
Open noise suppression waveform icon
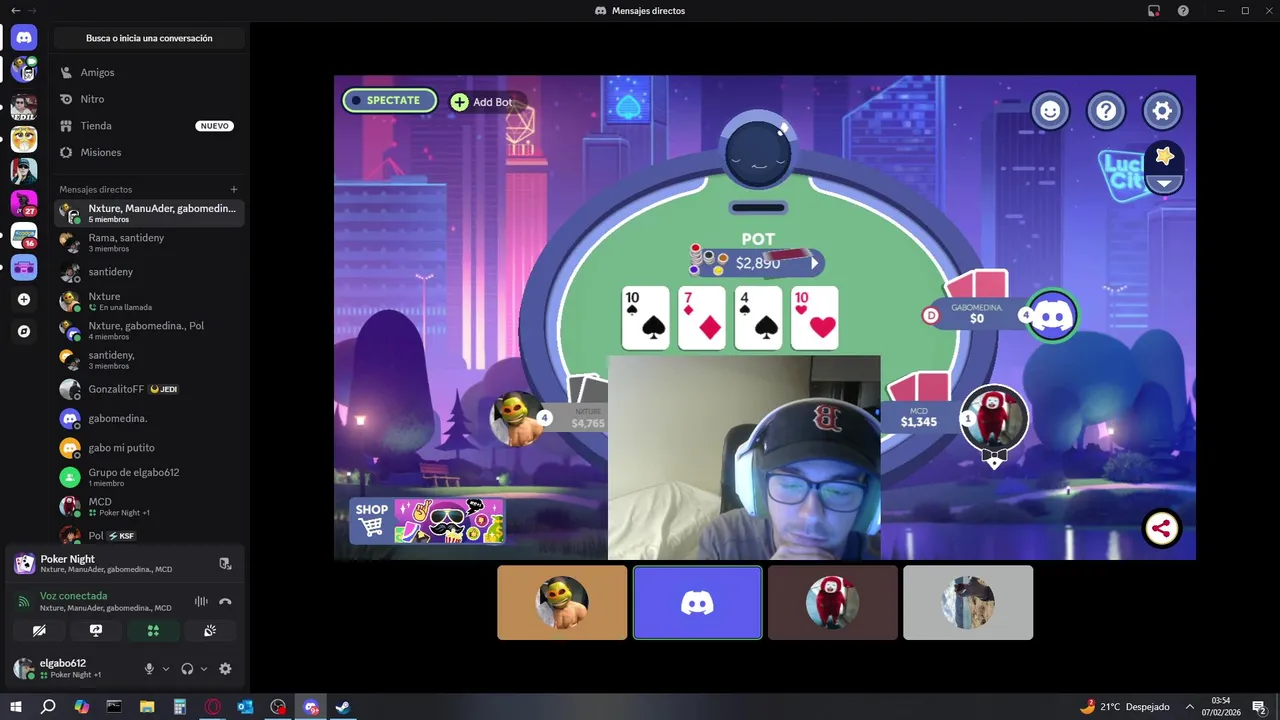coord(201,601)
